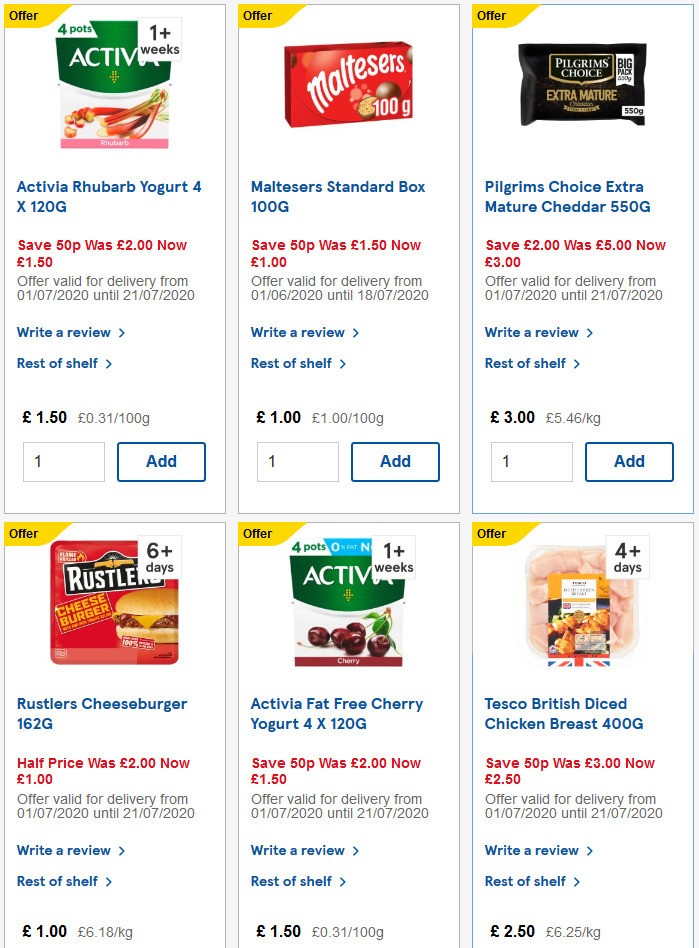This screenshot has width=699, height=948.
Task: Add Maltesers Standard Box to basket
Action: (x=395, y=461)
